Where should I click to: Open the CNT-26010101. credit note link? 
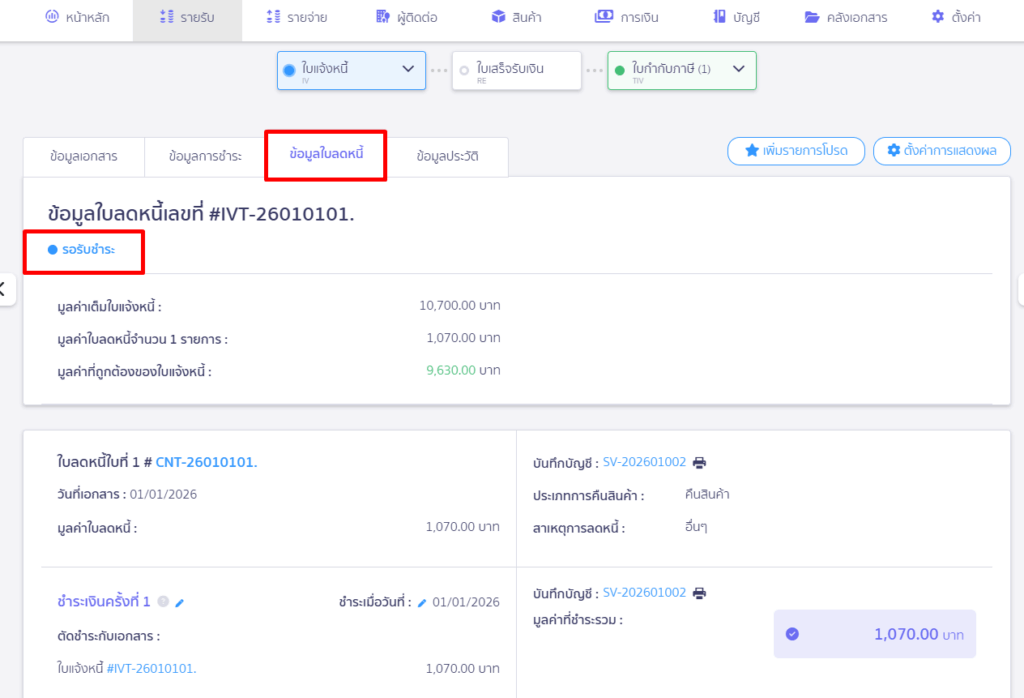tap(206, 462)
